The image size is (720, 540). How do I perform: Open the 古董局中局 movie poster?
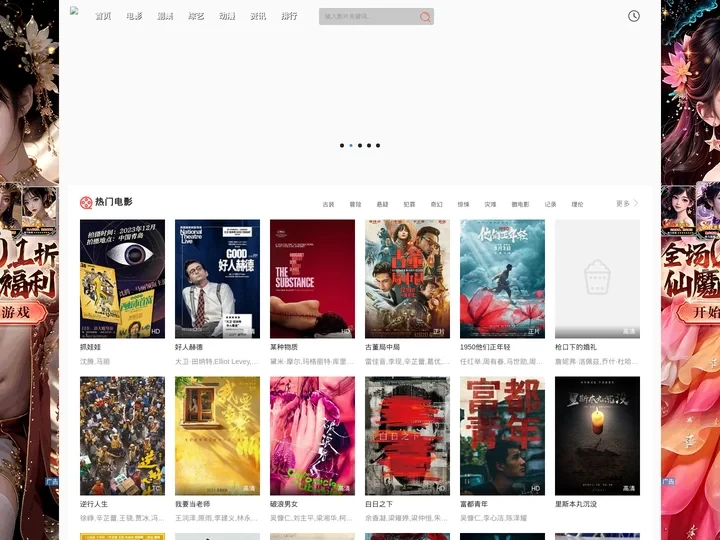(x=407, y=279)
